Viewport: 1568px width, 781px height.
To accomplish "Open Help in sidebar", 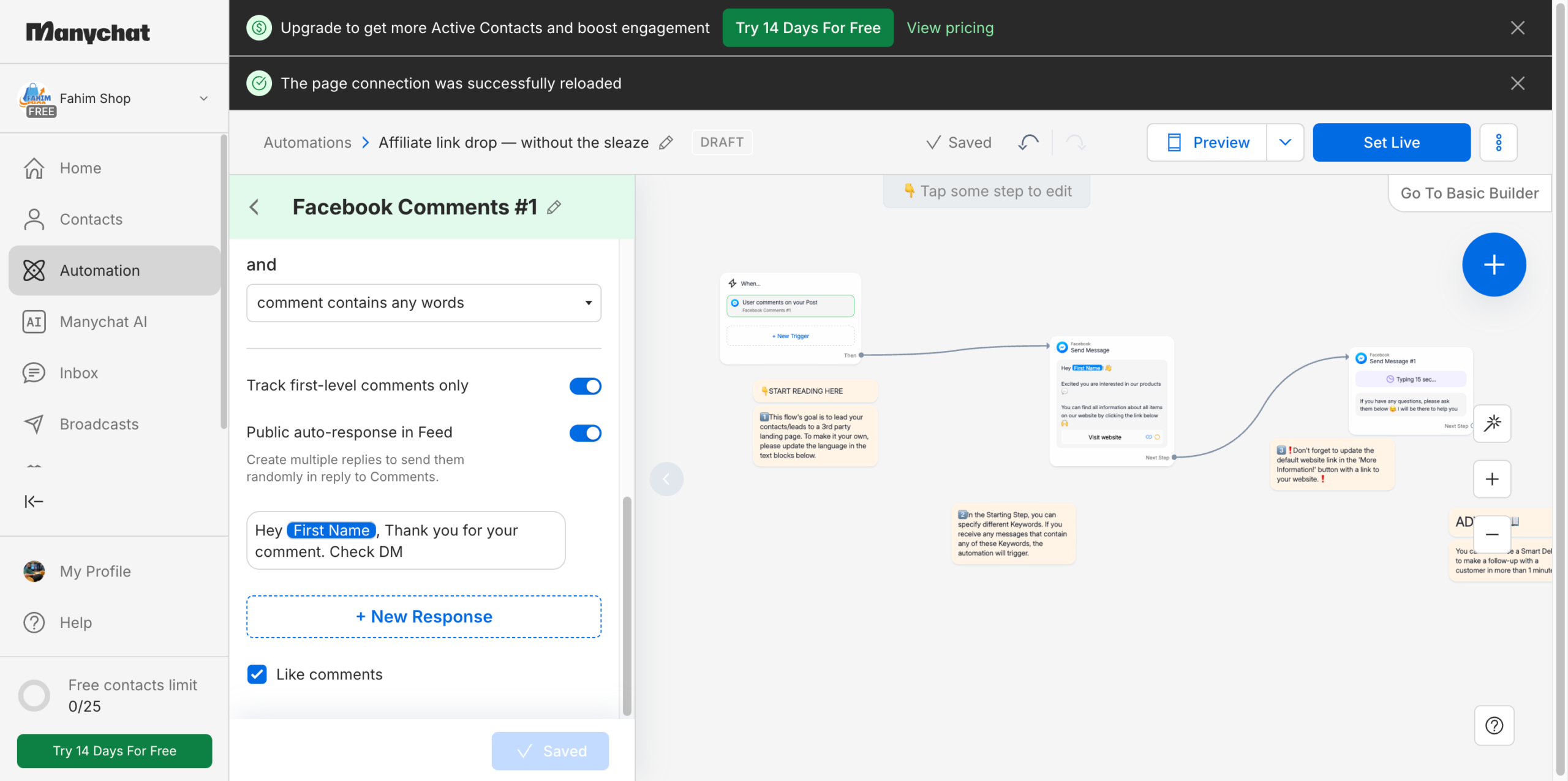I will 114,622.
